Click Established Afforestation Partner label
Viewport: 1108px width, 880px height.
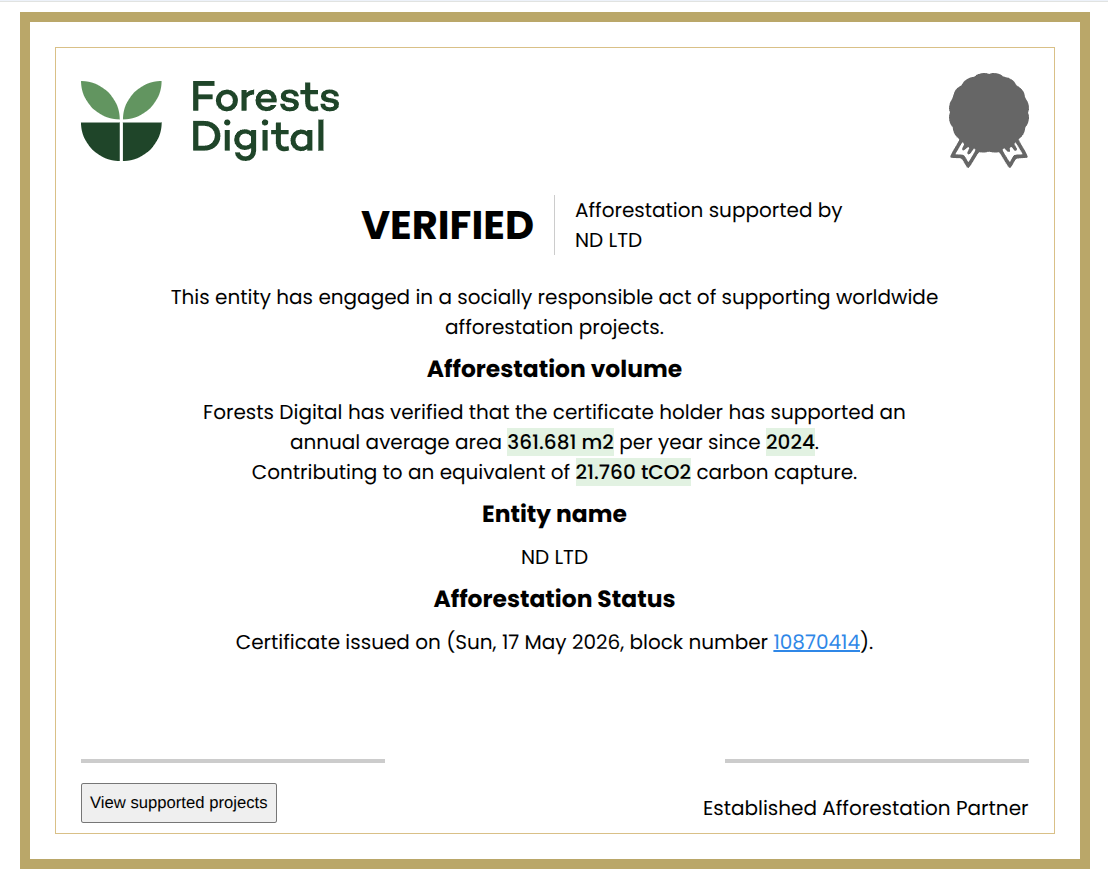pos(865,808)
